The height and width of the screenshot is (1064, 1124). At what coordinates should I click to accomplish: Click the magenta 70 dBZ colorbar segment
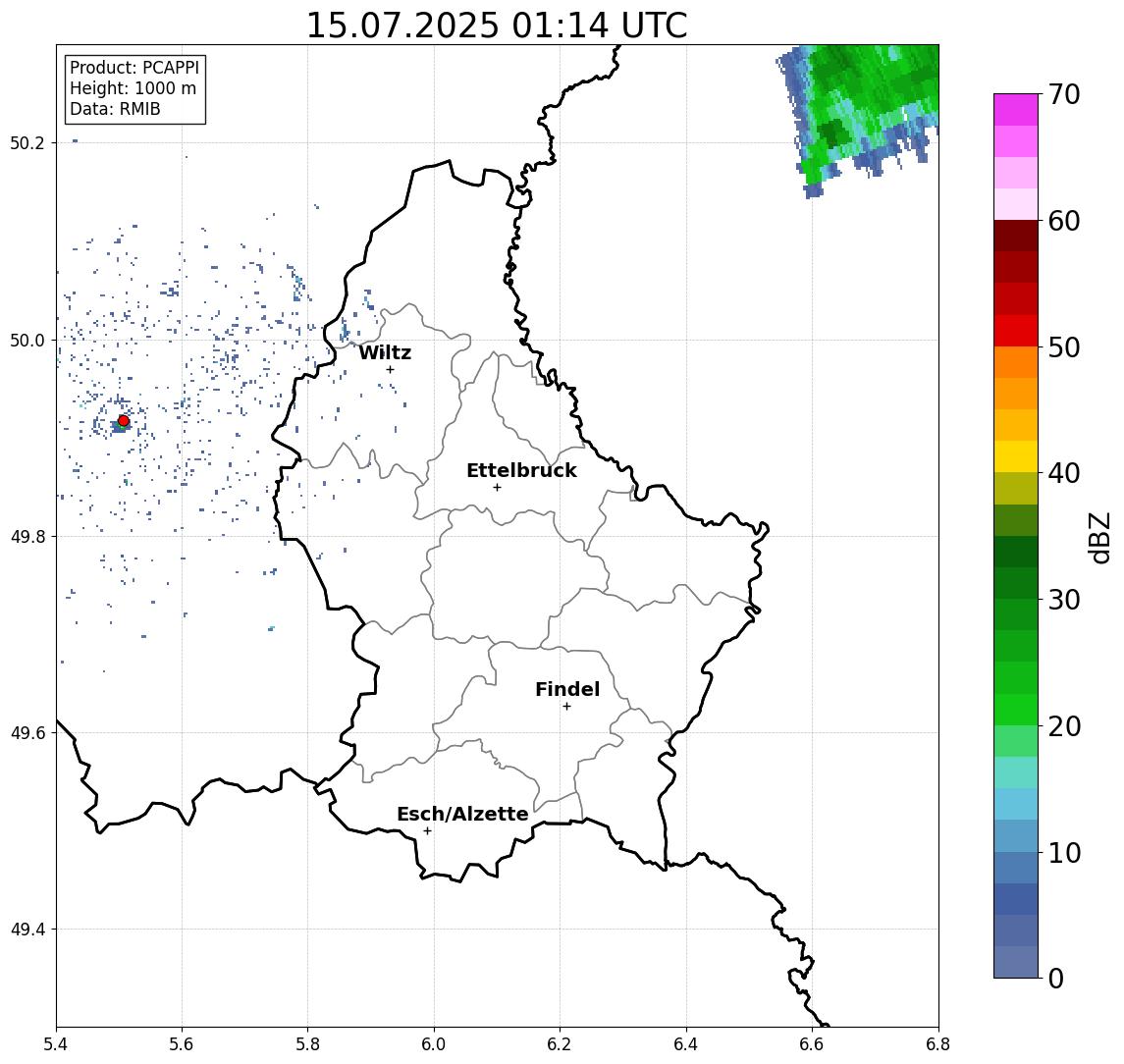tap(1016, 110)
